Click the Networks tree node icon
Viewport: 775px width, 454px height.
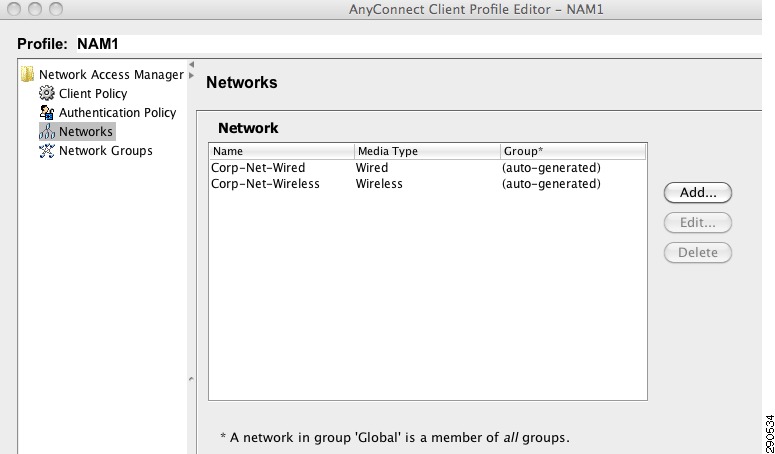point(47,131)
